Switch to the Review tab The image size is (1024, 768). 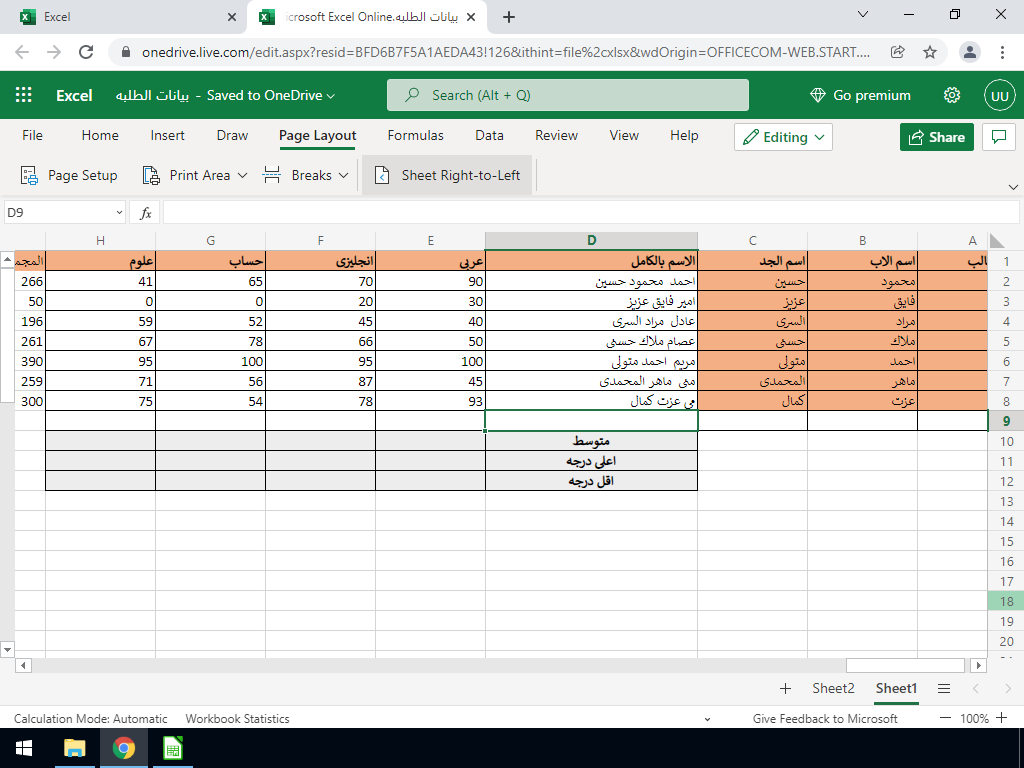[x=556, y=135]
